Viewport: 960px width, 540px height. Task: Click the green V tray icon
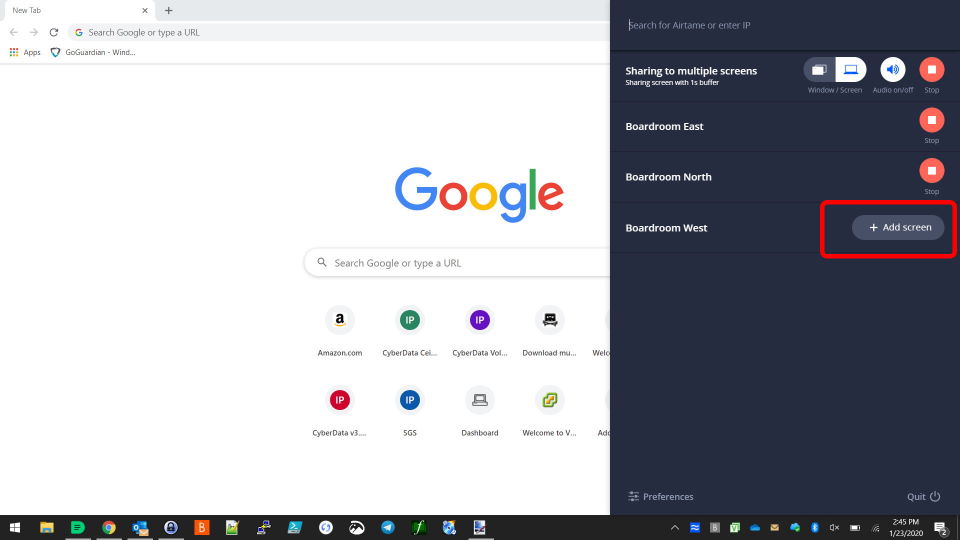pos(735,528)
